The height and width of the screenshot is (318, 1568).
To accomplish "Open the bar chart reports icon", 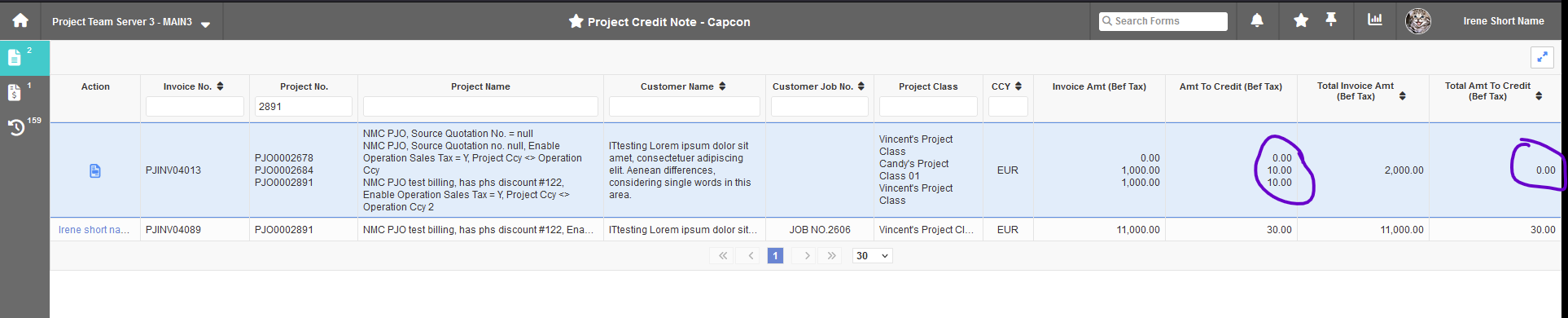I will tap(1375, 20).
